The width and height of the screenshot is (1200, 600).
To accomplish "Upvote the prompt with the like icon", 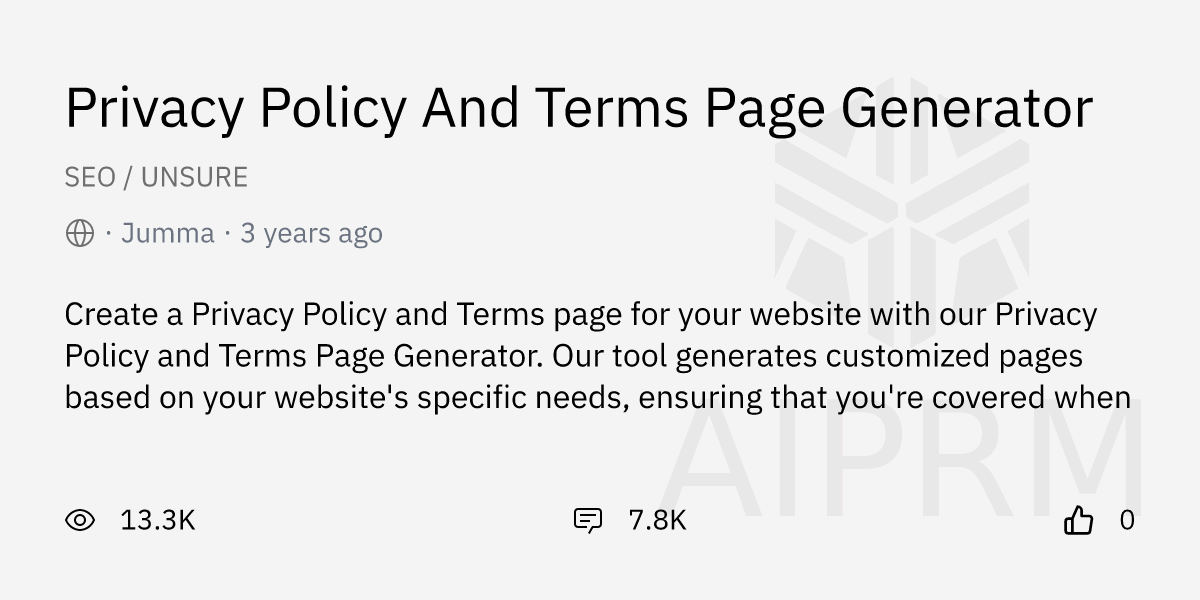I will (1079, 520).
